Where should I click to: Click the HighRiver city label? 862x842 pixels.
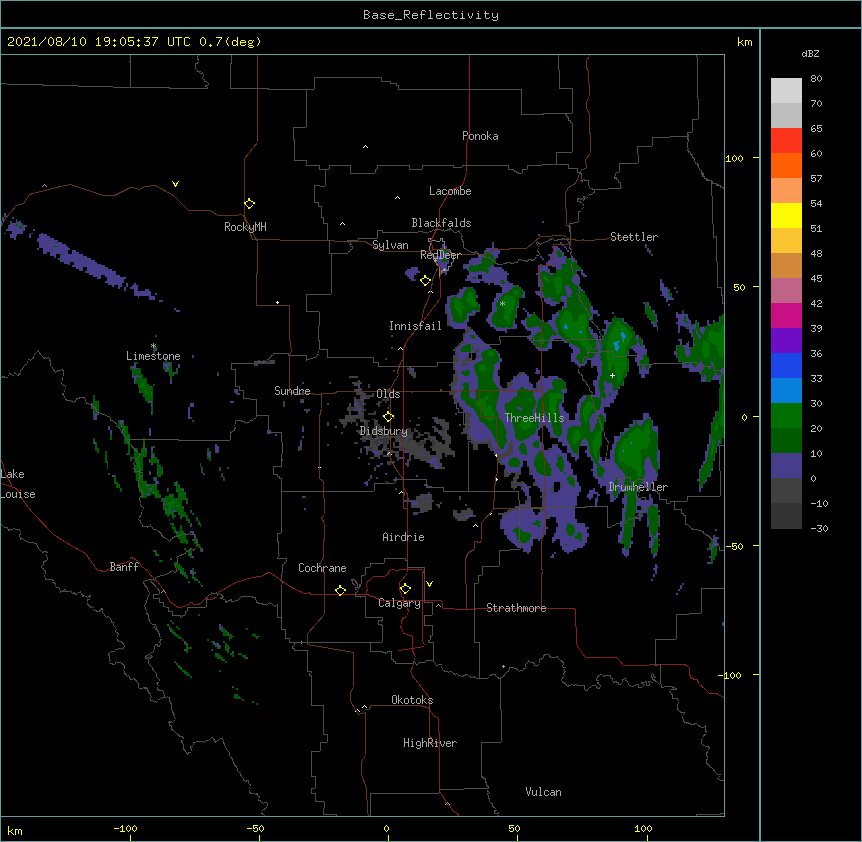tap(430, 743)
